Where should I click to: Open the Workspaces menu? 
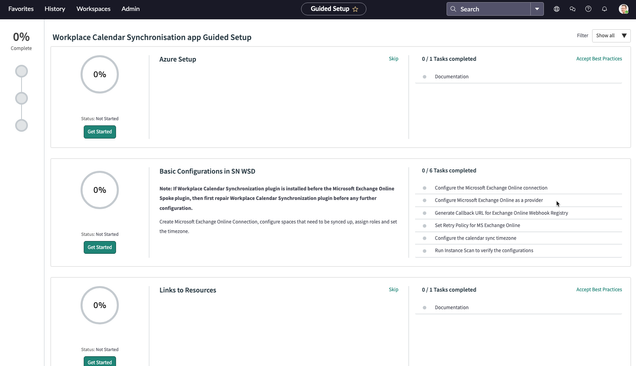[x=93, y=9]
